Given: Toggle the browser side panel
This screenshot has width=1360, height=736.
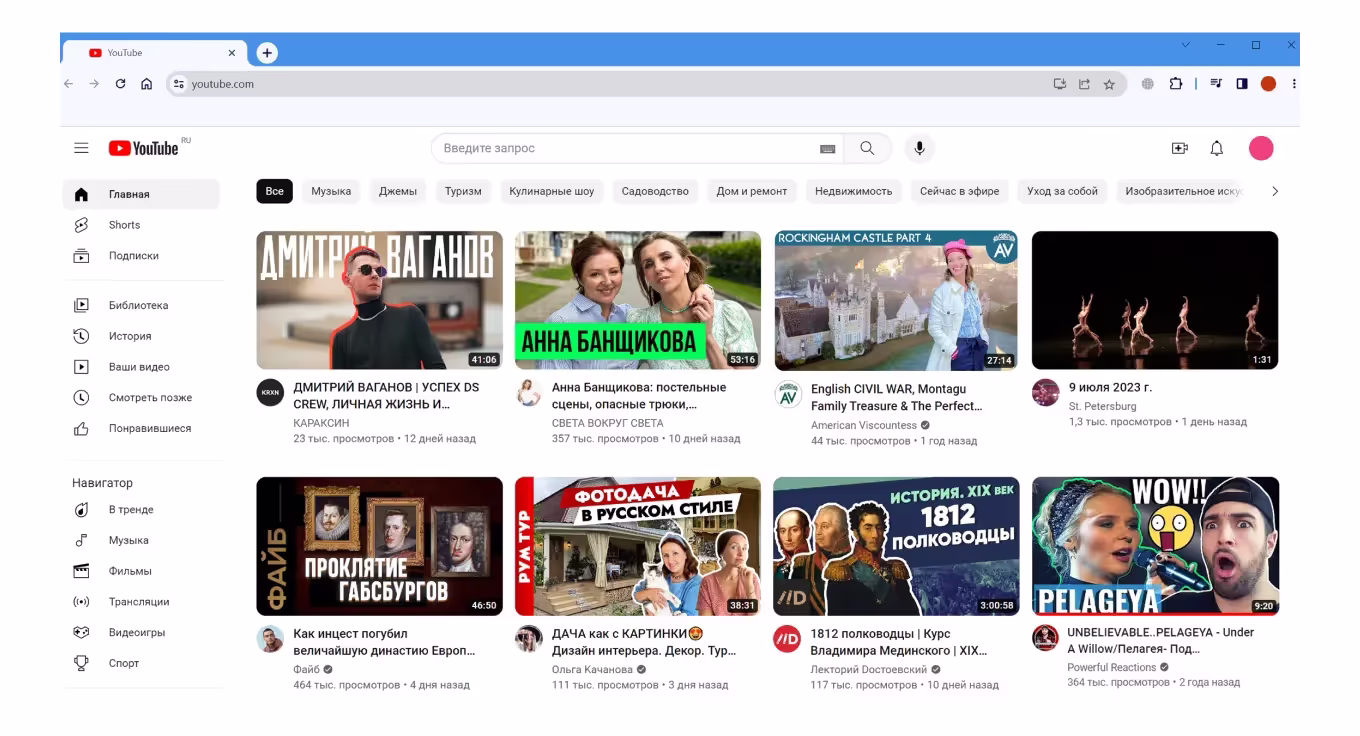Looking at the screenshot, I should 1242,84.
